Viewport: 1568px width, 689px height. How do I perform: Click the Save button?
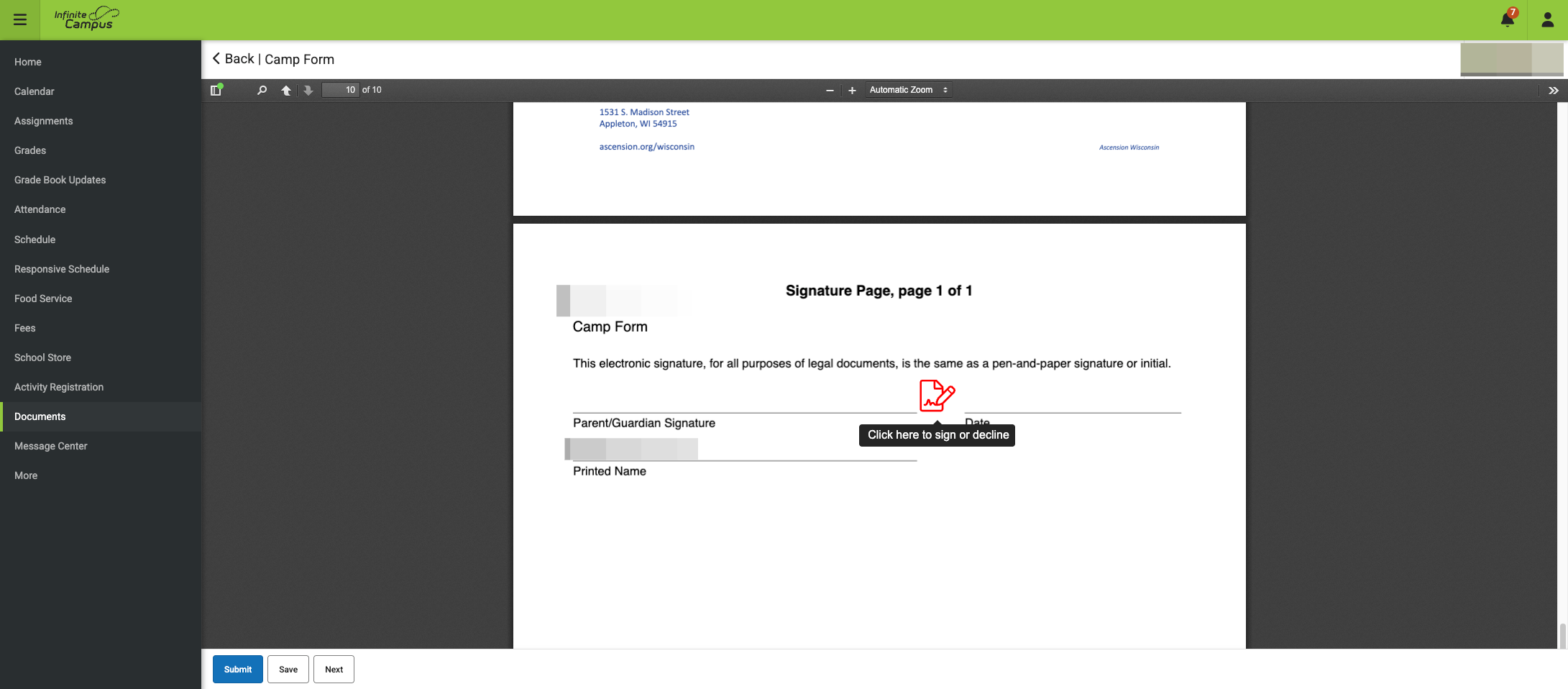[288, 669]
